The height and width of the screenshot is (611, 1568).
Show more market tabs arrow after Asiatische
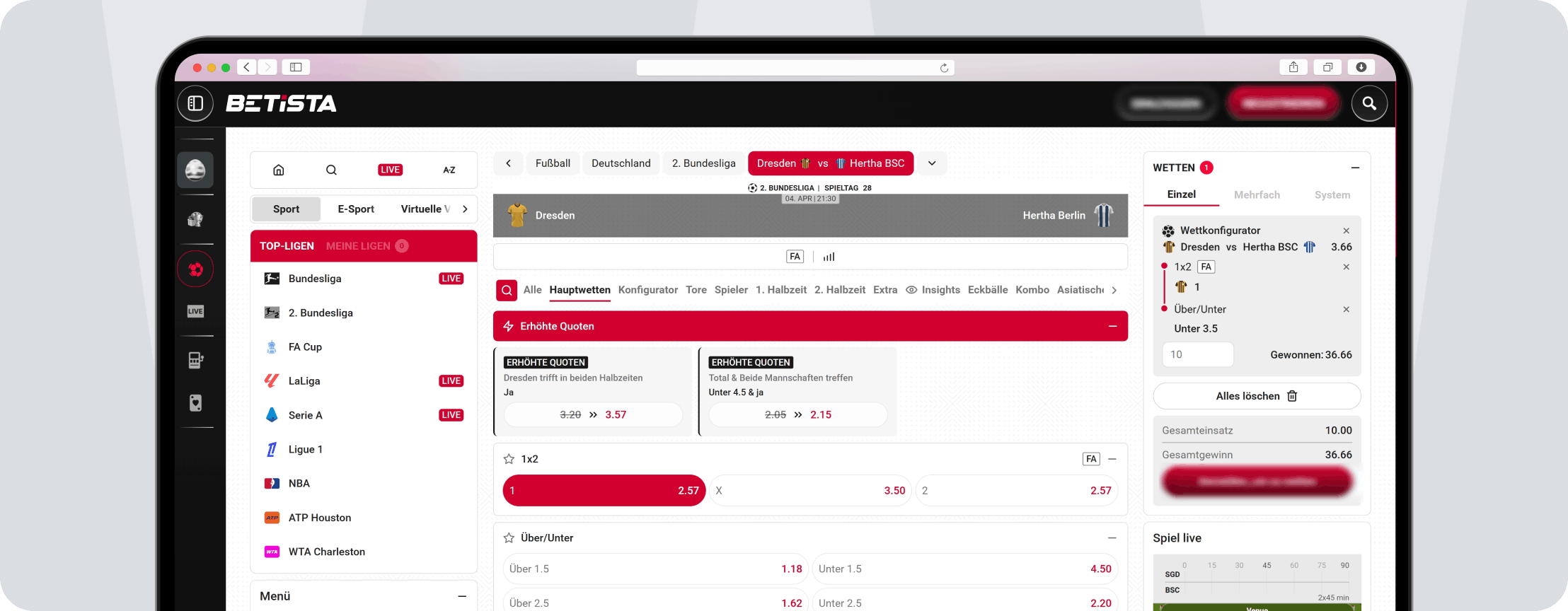[x=1114, y=290]
